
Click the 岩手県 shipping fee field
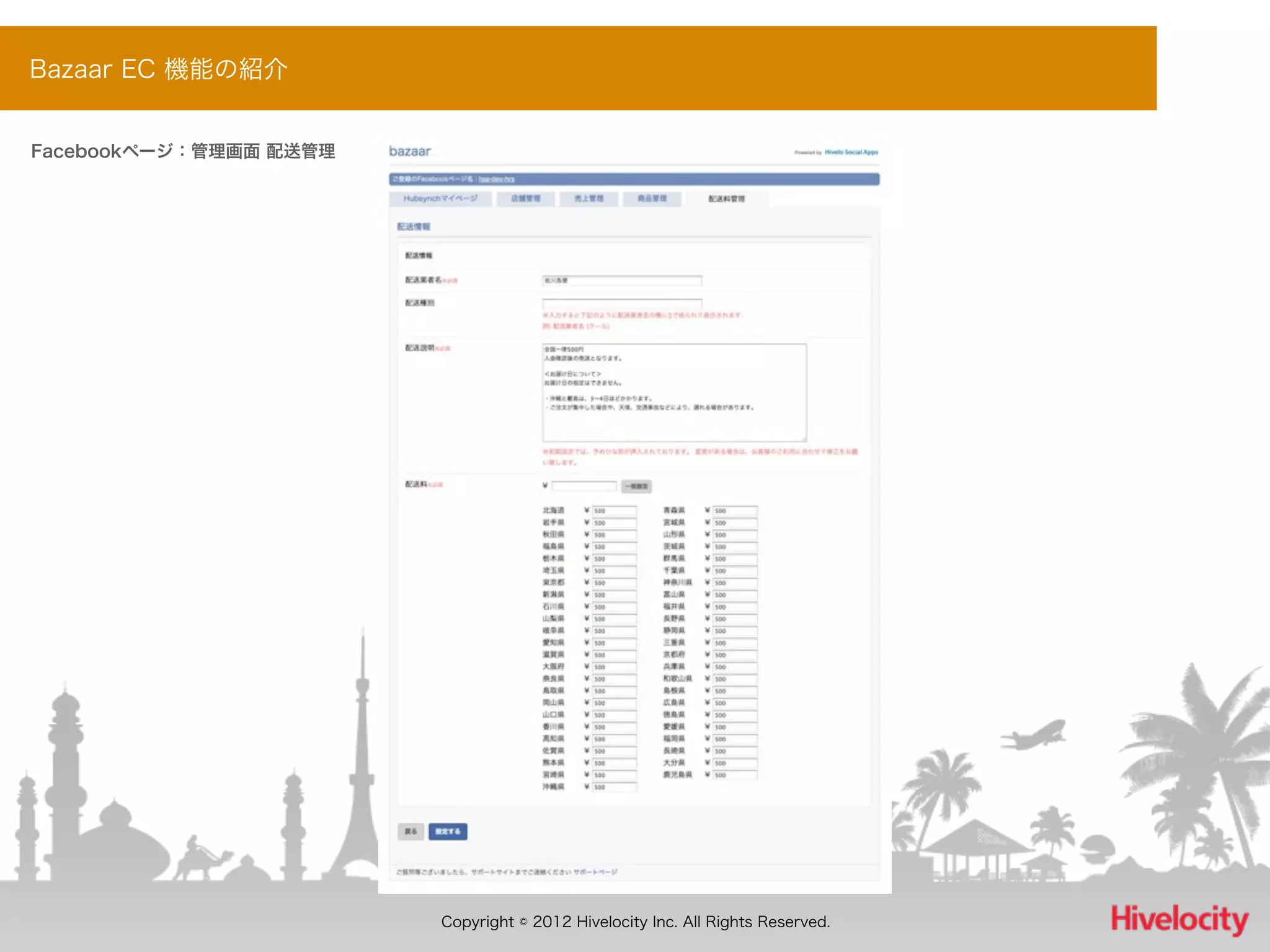coord(614,522)
